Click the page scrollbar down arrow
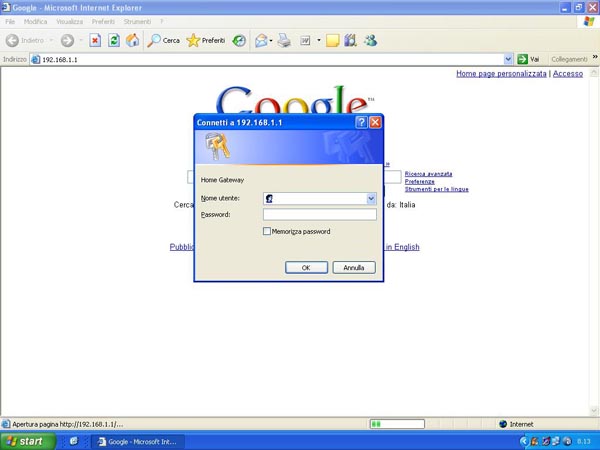The height and width of the screenshot is (450, 600). tap(594, 411)
